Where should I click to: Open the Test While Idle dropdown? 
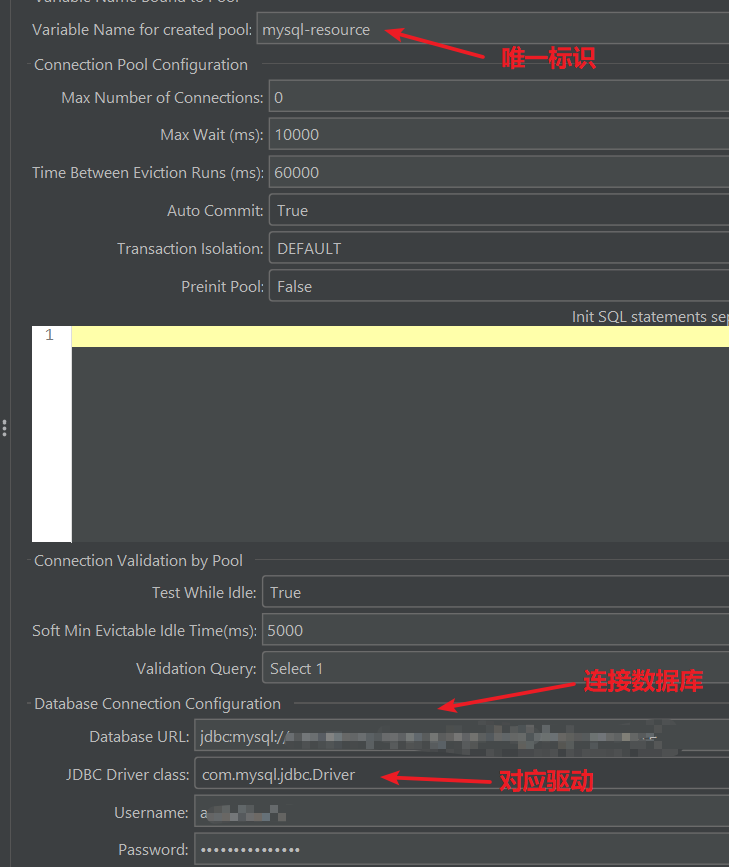(495, 592)
